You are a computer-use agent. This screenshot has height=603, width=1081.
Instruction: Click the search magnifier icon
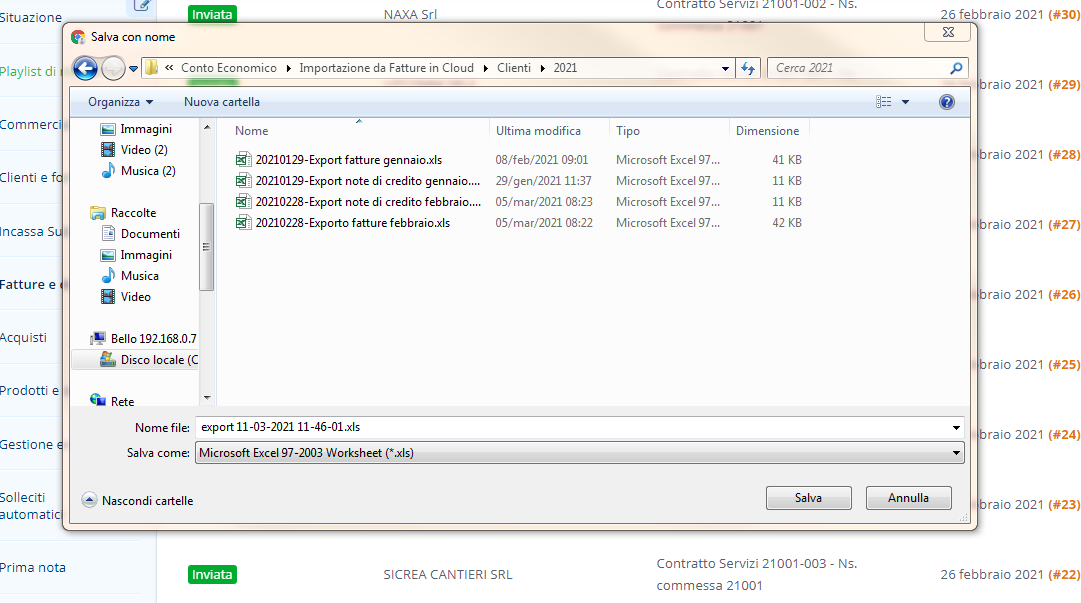click(x=956, y=68)
